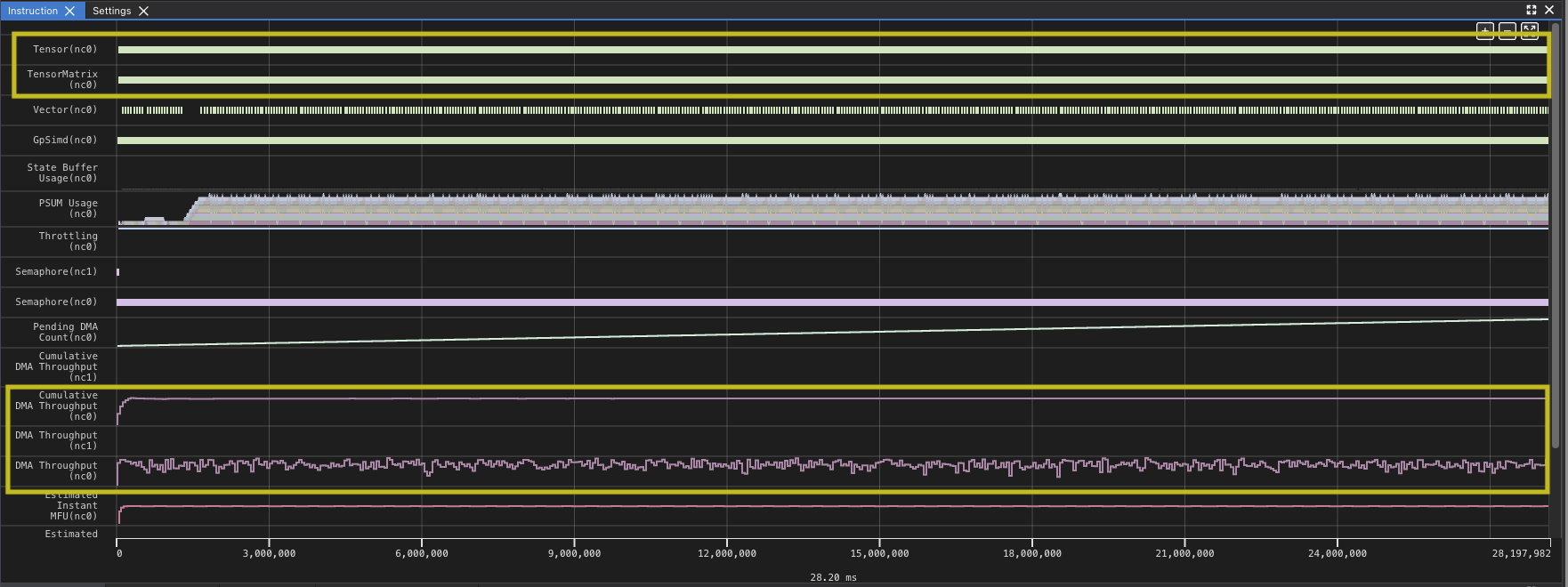Click the 15,000,000 timeline axis mark
1568x587 pixels.
click(879, 553)
